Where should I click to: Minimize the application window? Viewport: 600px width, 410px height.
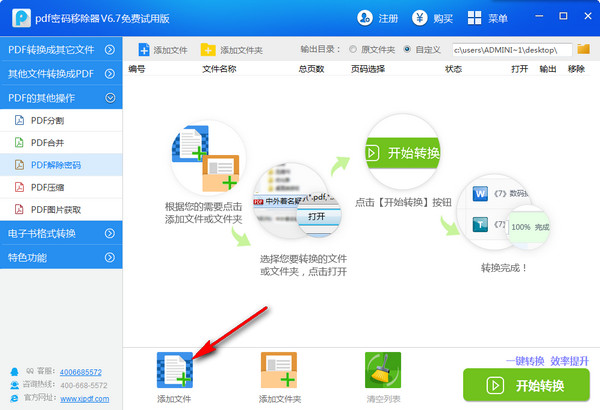[539, 16]
